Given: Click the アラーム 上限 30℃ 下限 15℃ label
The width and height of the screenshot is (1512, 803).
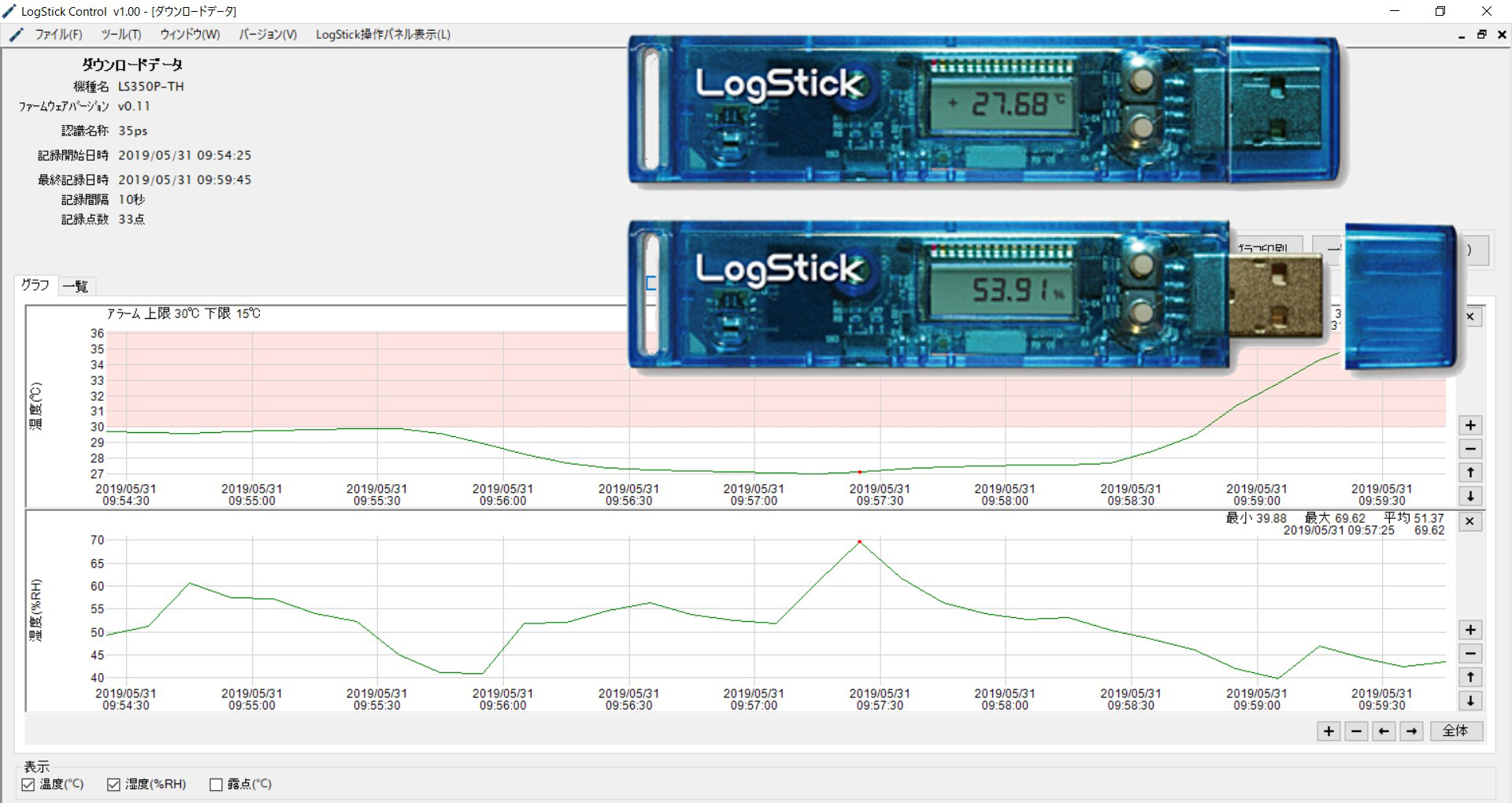Looking at the screenshot, I should (183, 313).
